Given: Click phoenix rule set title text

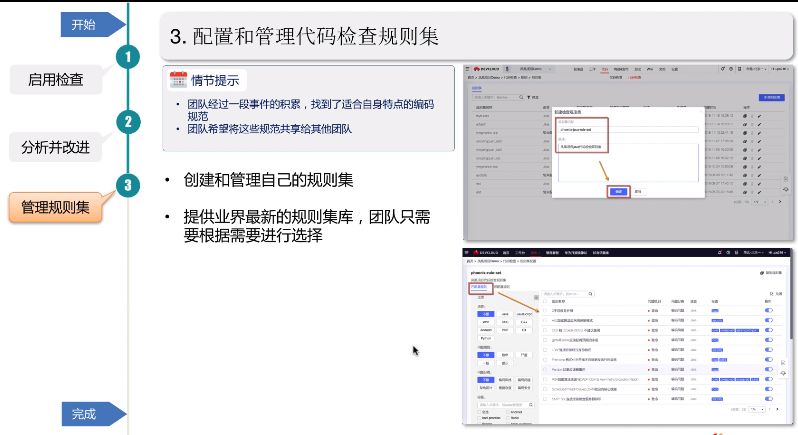Looking at the screenshot, I should (x=486, y=273).
